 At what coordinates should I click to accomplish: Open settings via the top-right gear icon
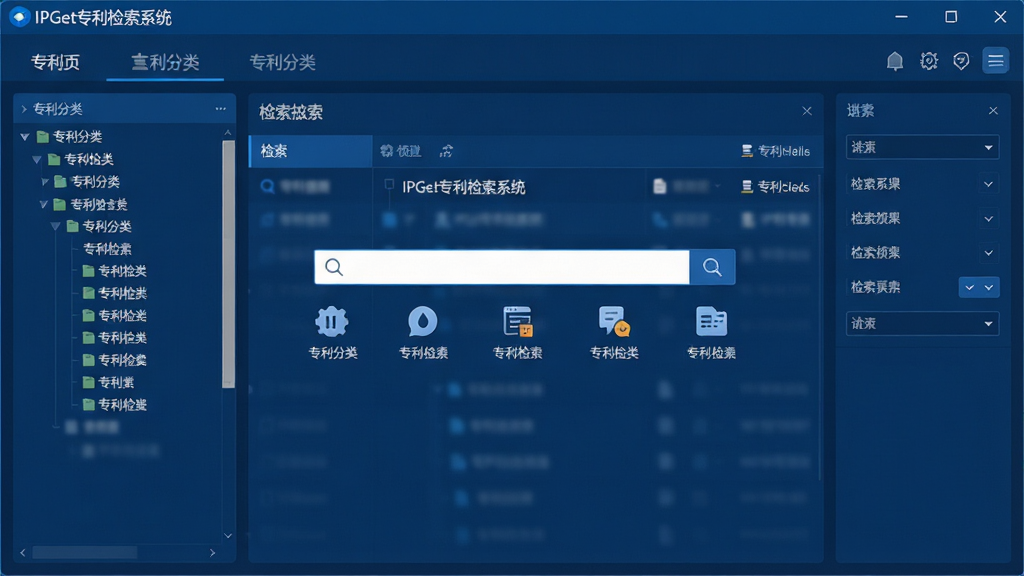929,61
